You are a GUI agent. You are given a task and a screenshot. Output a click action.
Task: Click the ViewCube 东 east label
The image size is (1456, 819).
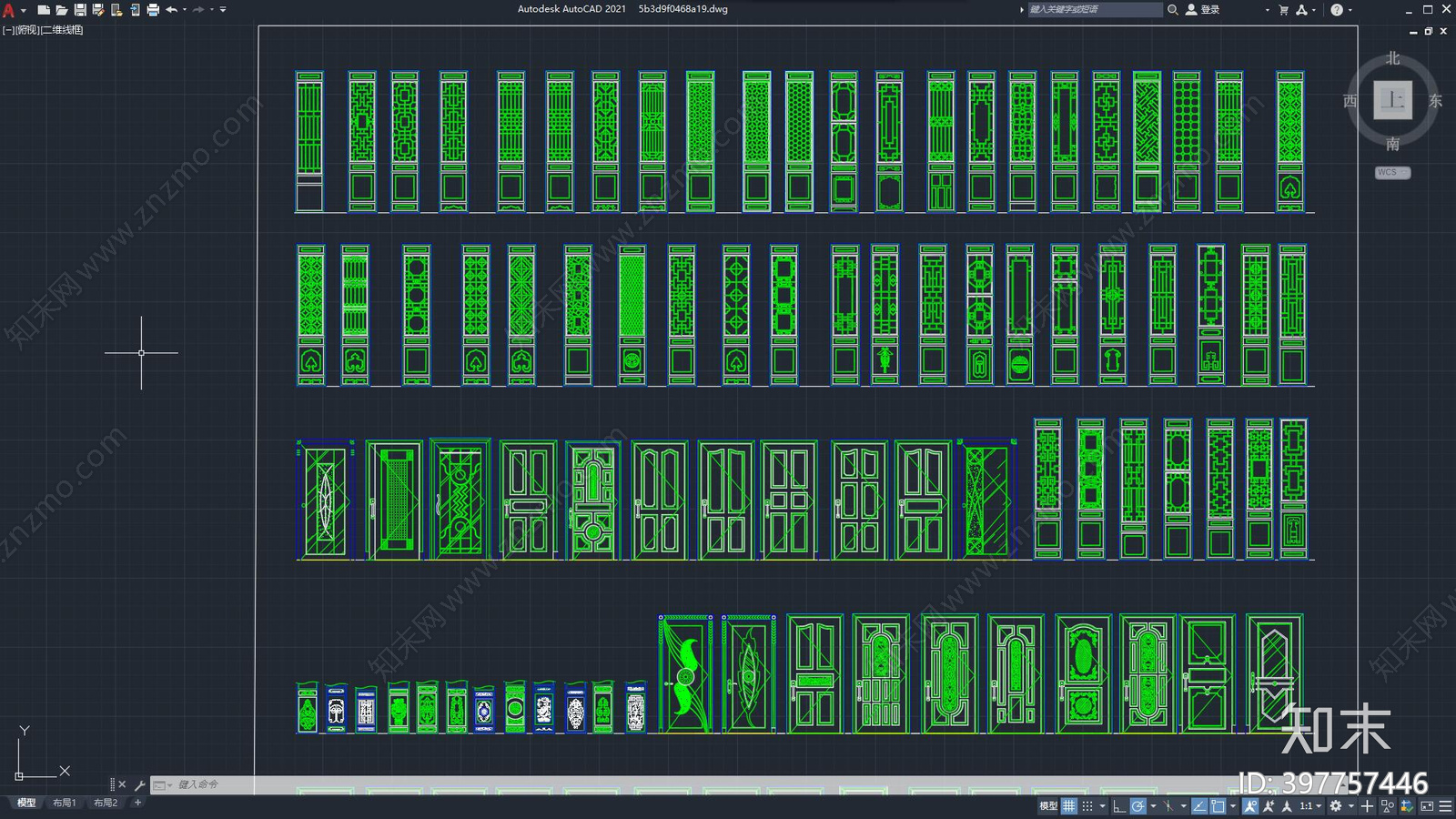click(1435, 101)
